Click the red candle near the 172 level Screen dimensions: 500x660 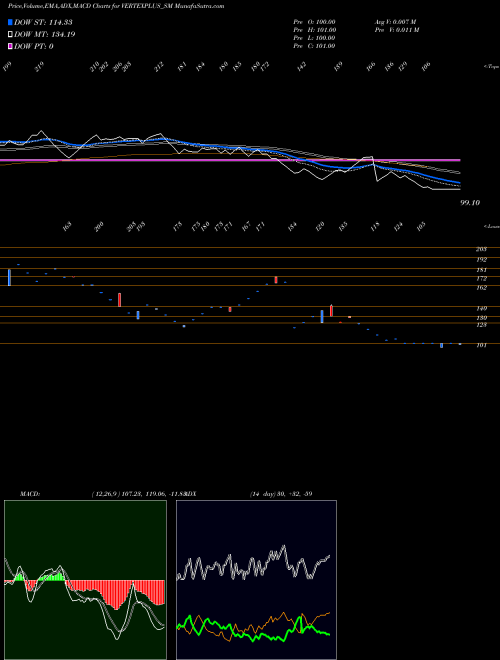[x=276, y=279]
